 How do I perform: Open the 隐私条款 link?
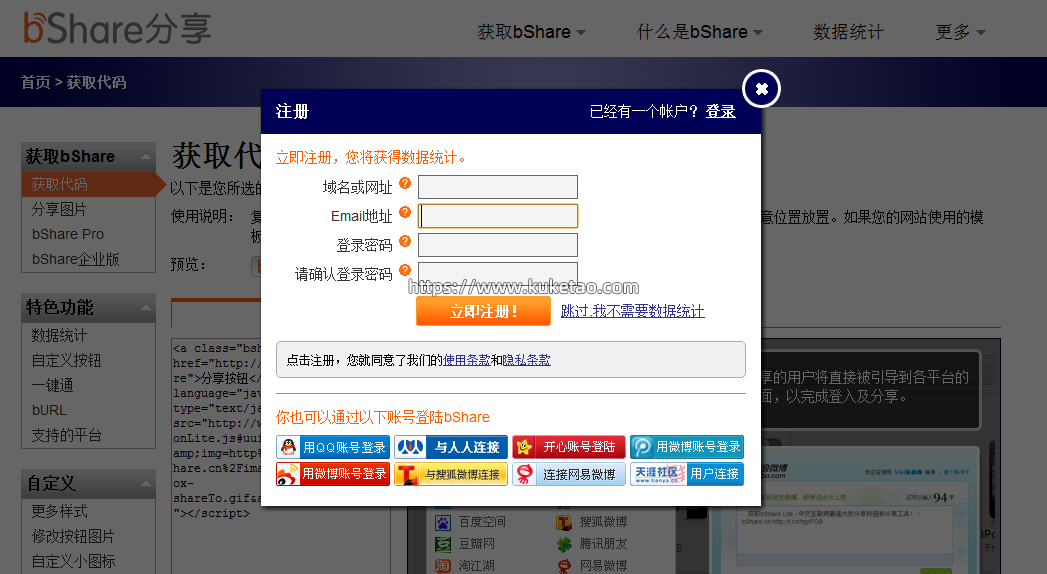pos(526,360)
